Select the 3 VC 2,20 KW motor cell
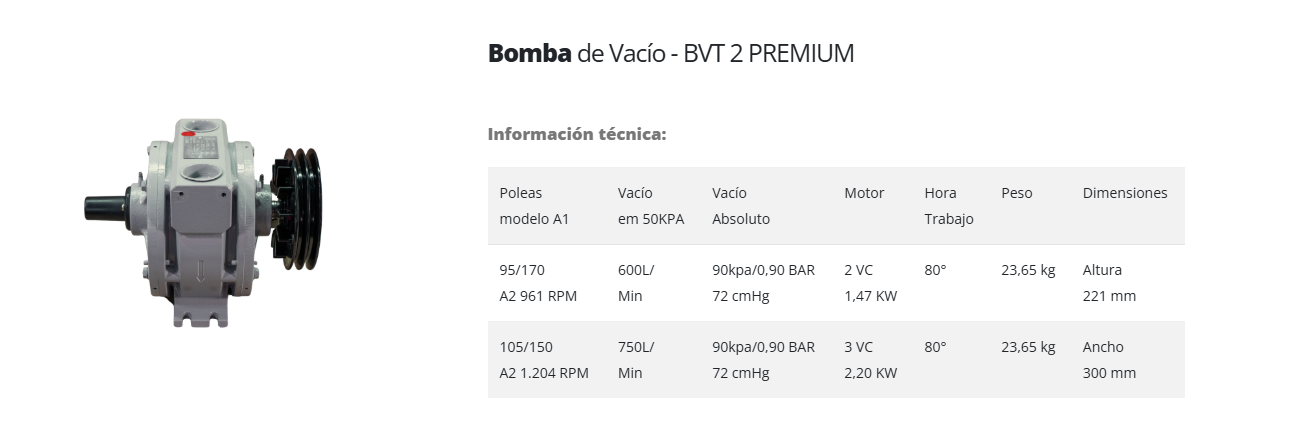The image size is (1302, 441). (x=870, y=360)
